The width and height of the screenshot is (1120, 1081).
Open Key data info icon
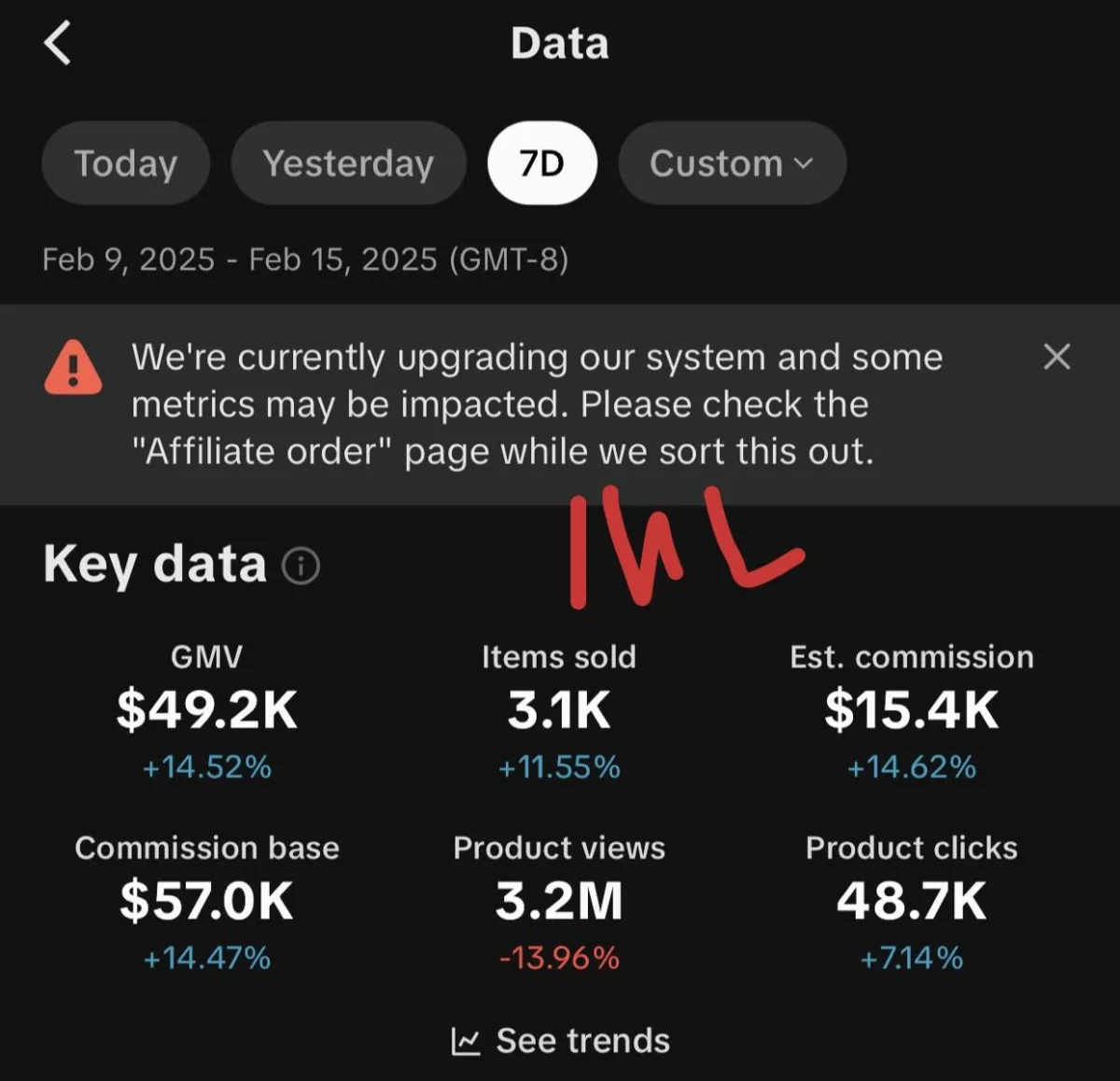[301, 566]
